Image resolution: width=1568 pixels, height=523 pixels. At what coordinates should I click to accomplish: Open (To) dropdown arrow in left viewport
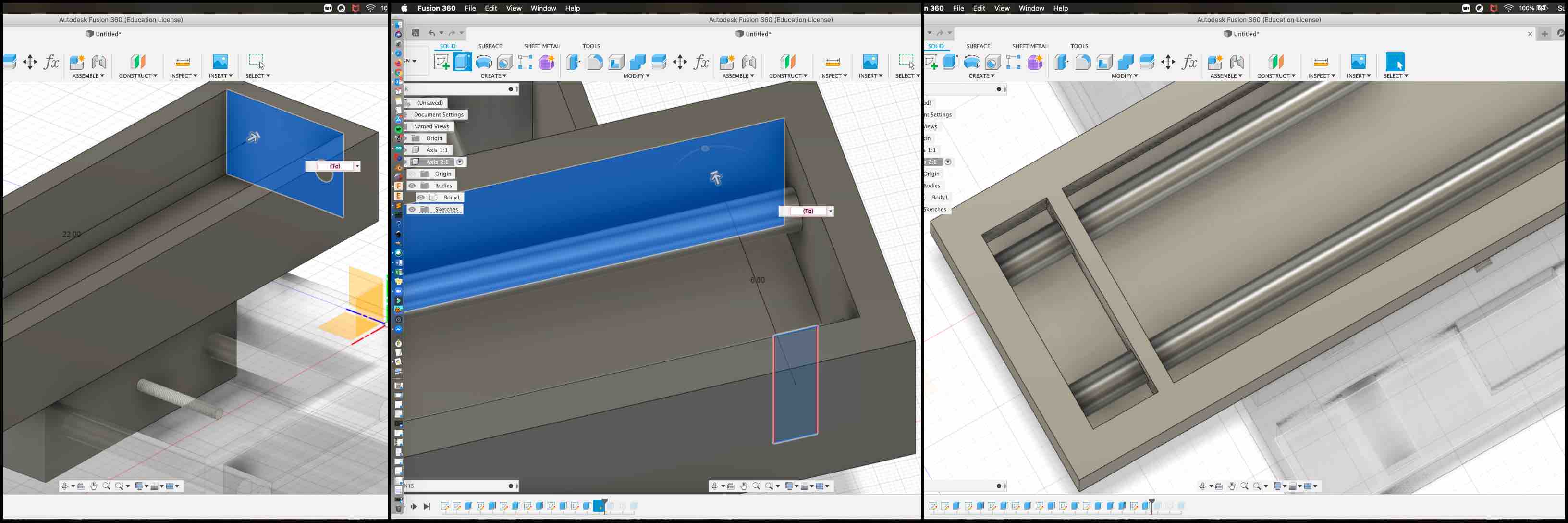[357, 166]
